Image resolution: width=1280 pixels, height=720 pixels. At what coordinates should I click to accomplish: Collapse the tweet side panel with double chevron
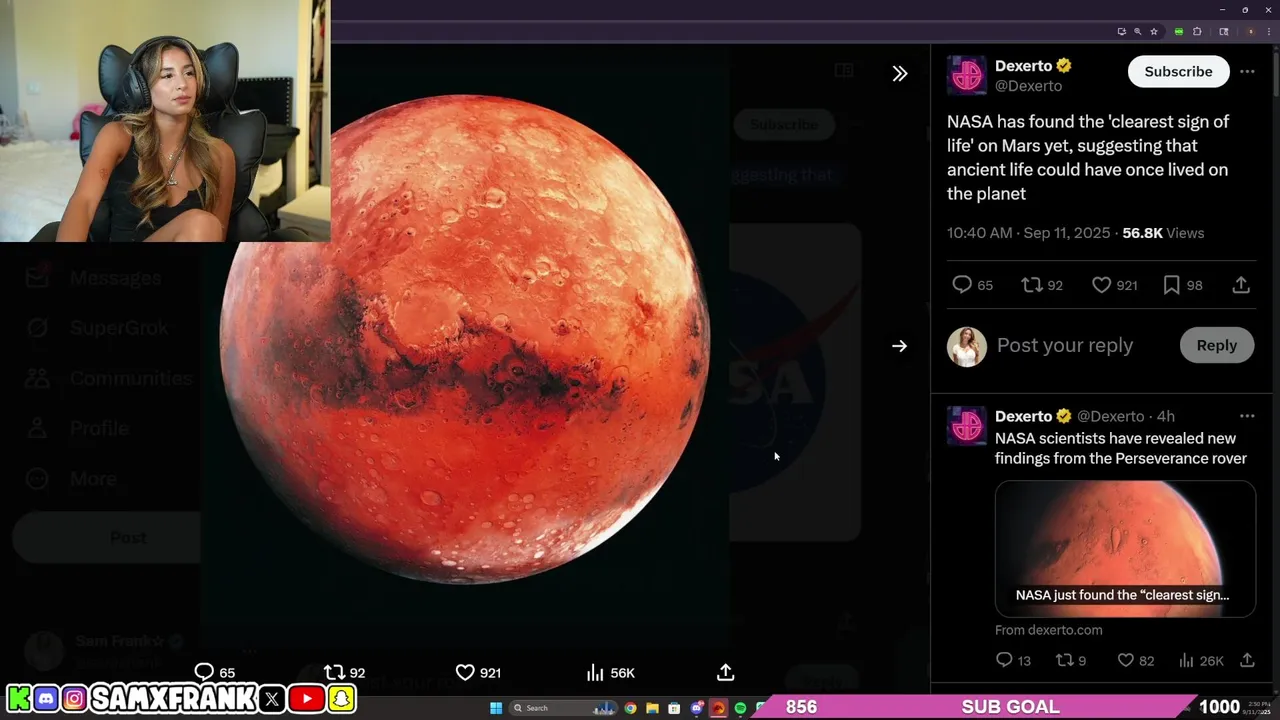click(900, 73)
